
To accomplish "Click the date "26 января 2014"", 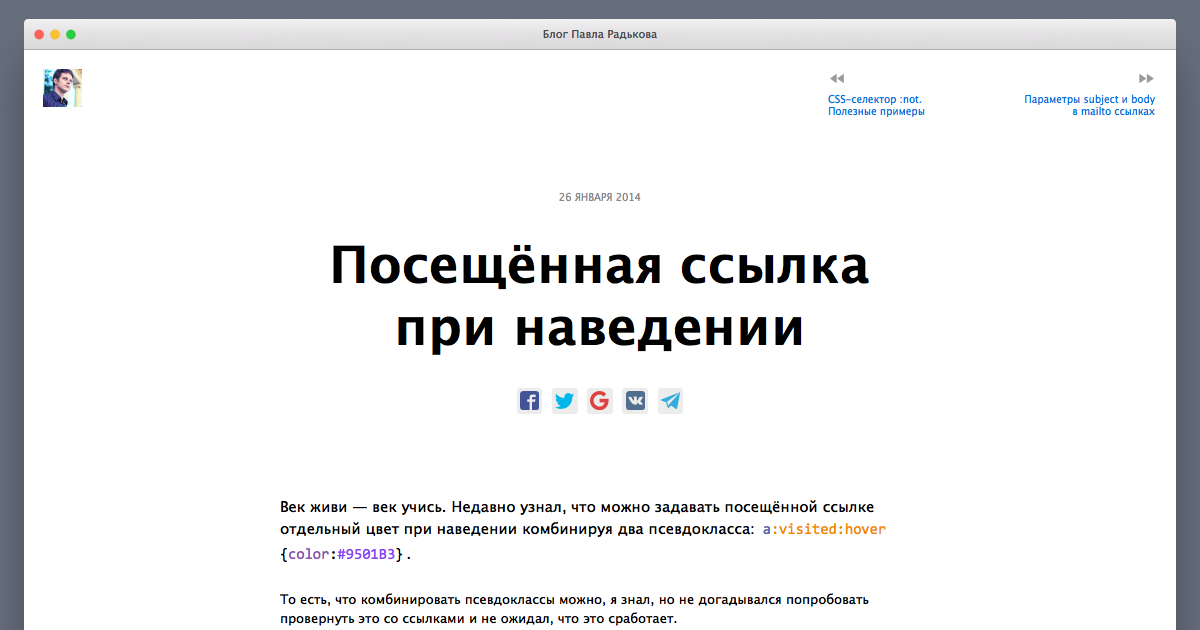I will pos(599,197).
